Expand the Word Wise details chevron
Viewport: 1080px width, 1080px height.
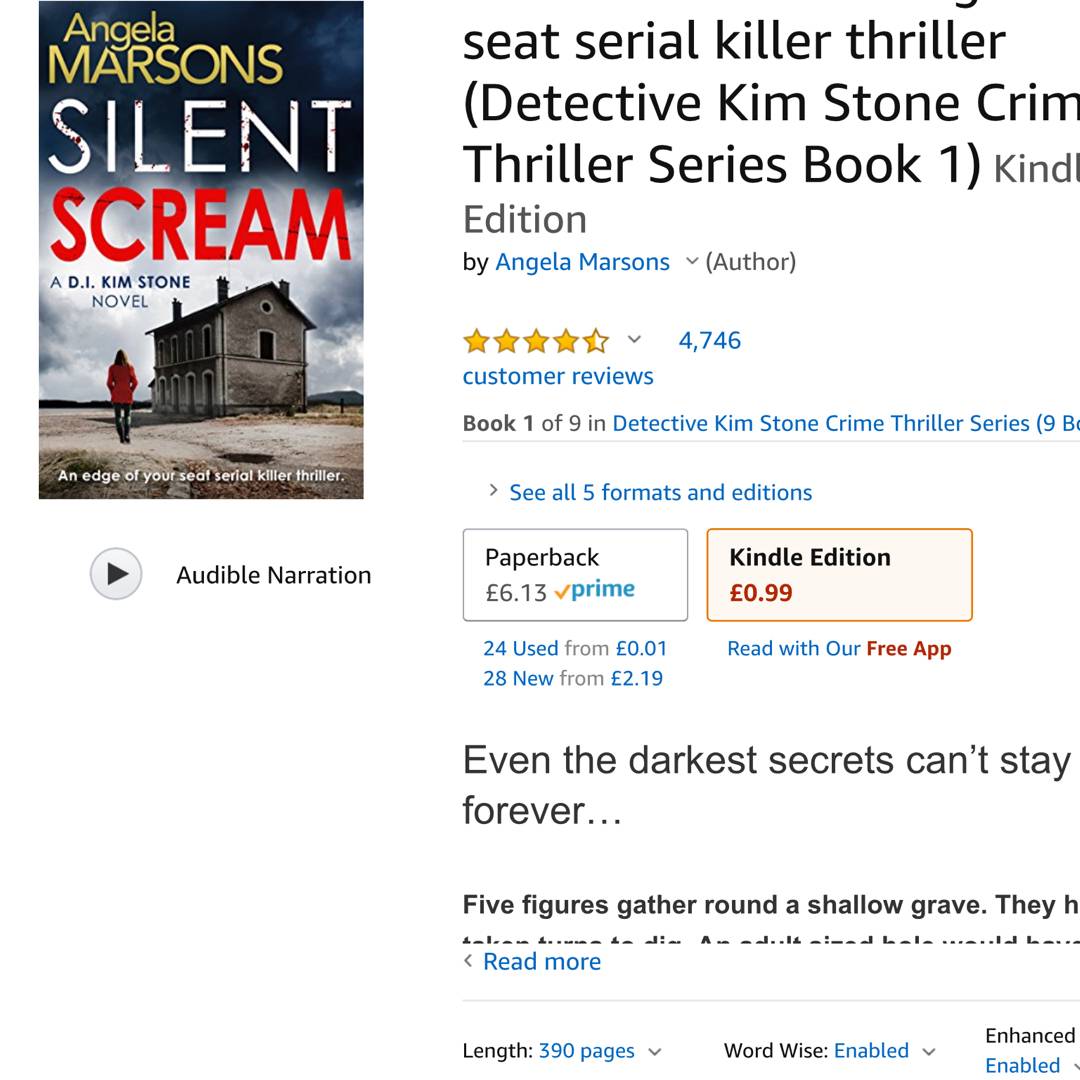(x=929, y=1051)
